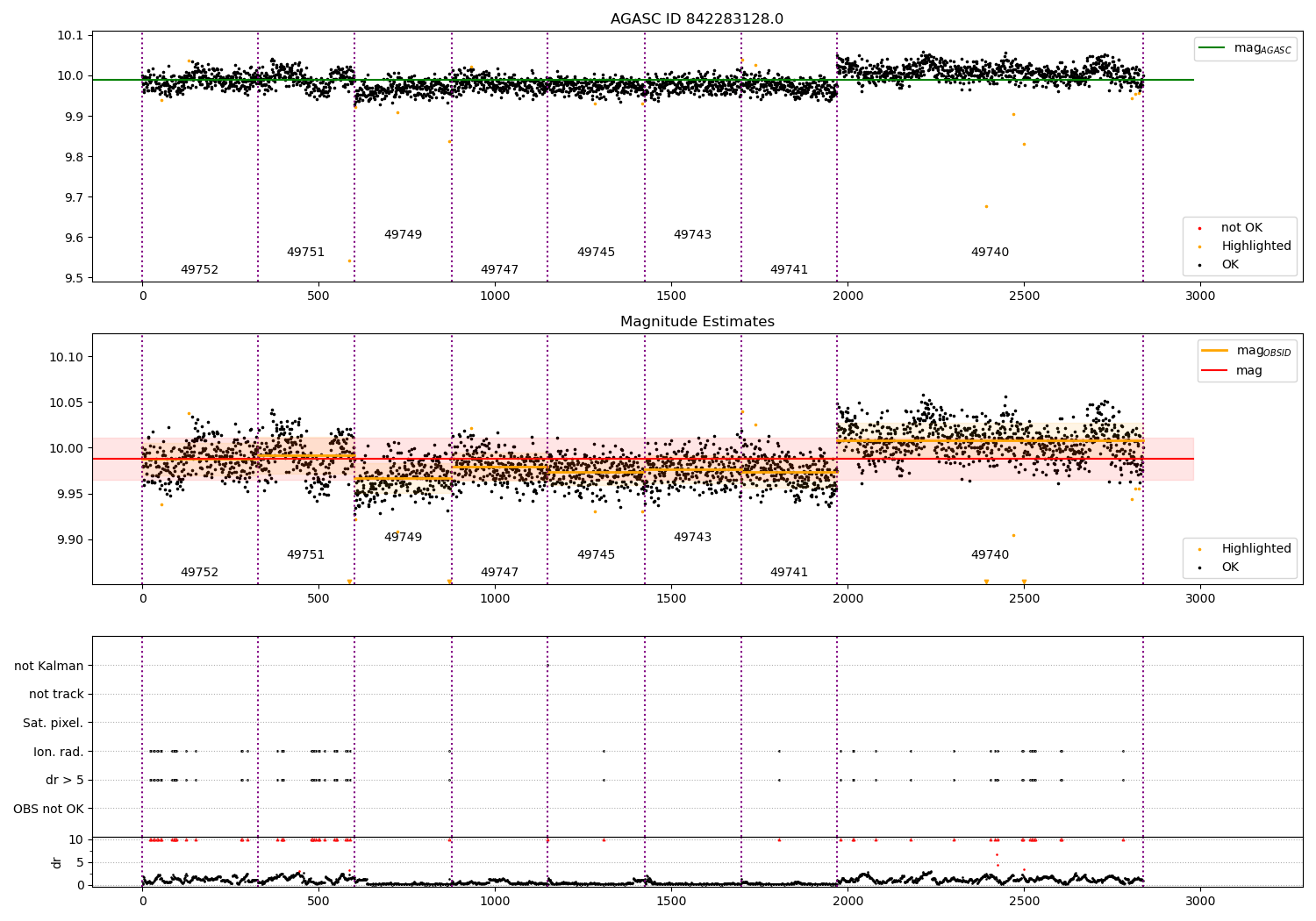
Task: Click the 'not OK' legend entry
Action: point(1241,228)
